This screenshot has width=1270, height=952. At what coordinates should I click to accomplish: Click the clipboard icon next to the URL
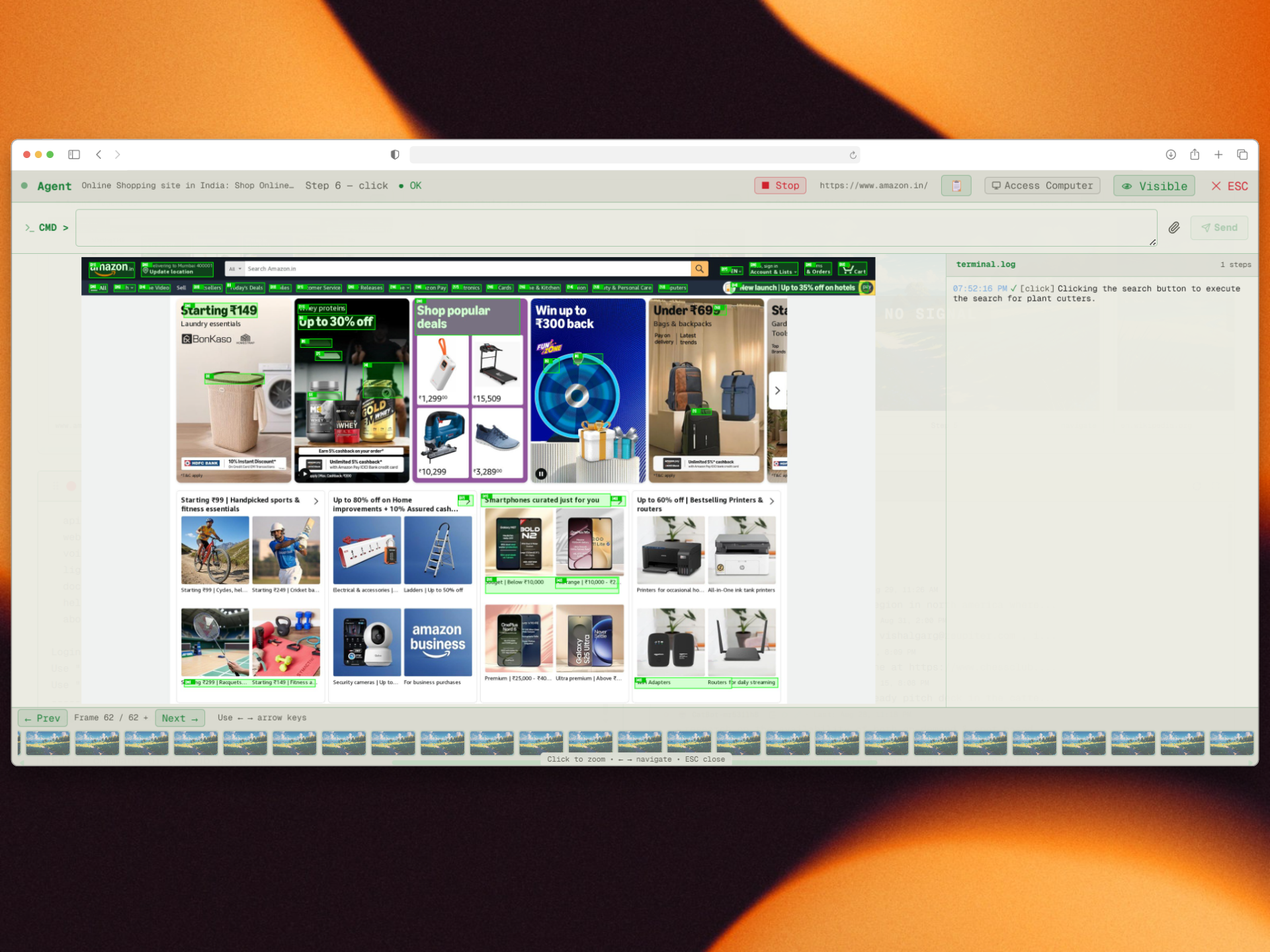pos(956,186)
